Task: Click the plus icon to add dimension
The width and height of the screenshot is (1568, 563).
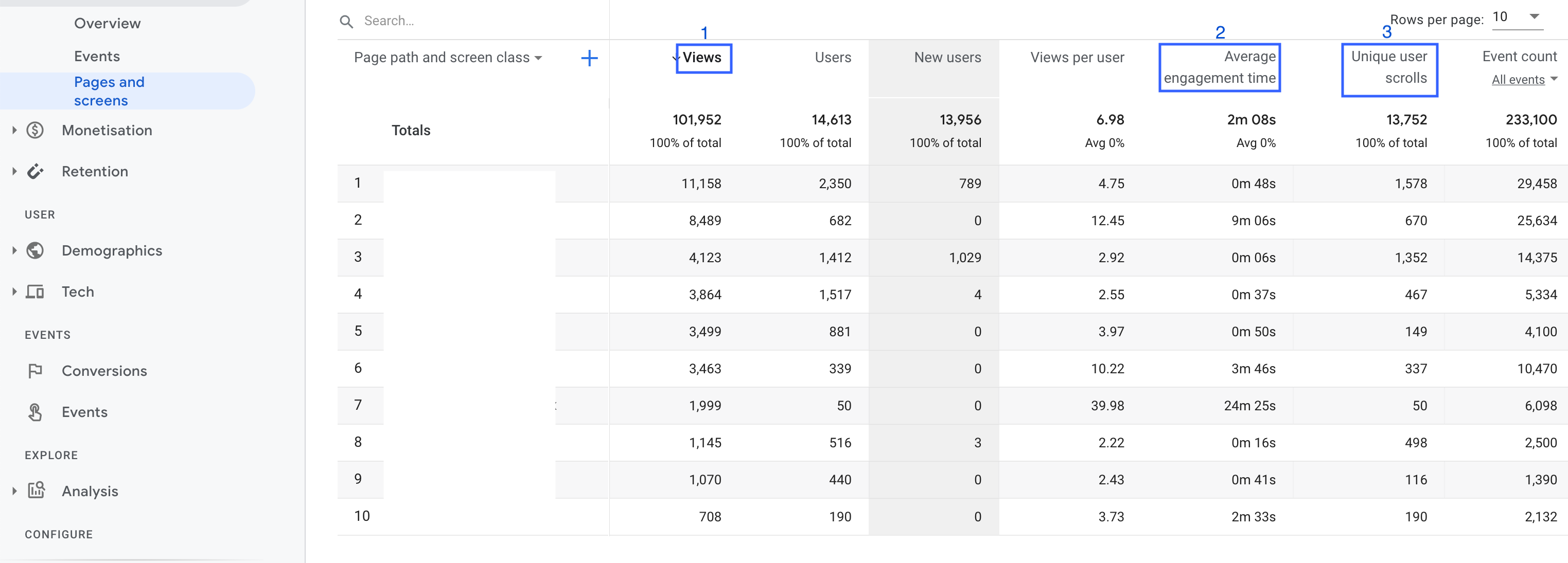Action: pos(589,59)
